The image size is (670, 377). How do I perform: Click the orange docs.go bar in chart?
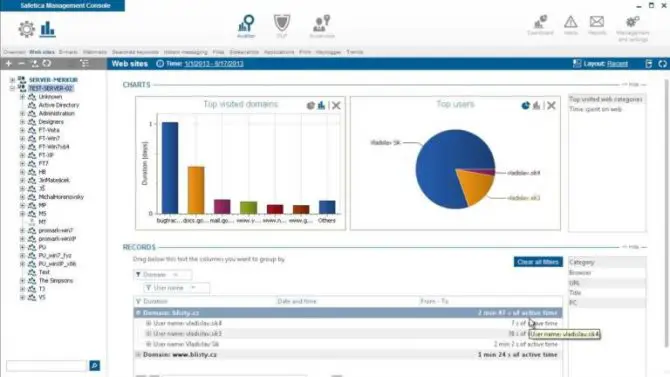coord(196,190)
